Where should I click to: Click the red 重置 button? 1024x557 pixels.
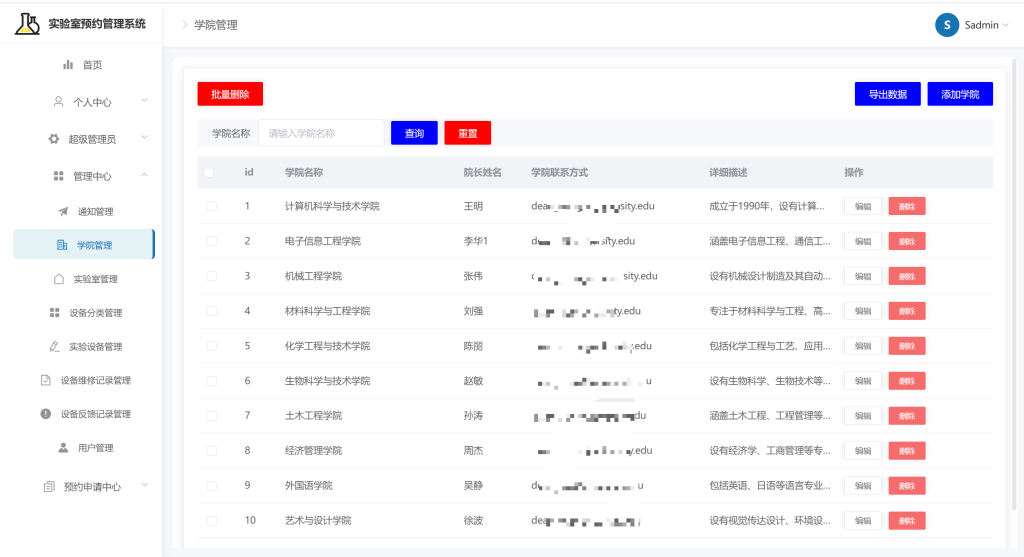(468, 133)
